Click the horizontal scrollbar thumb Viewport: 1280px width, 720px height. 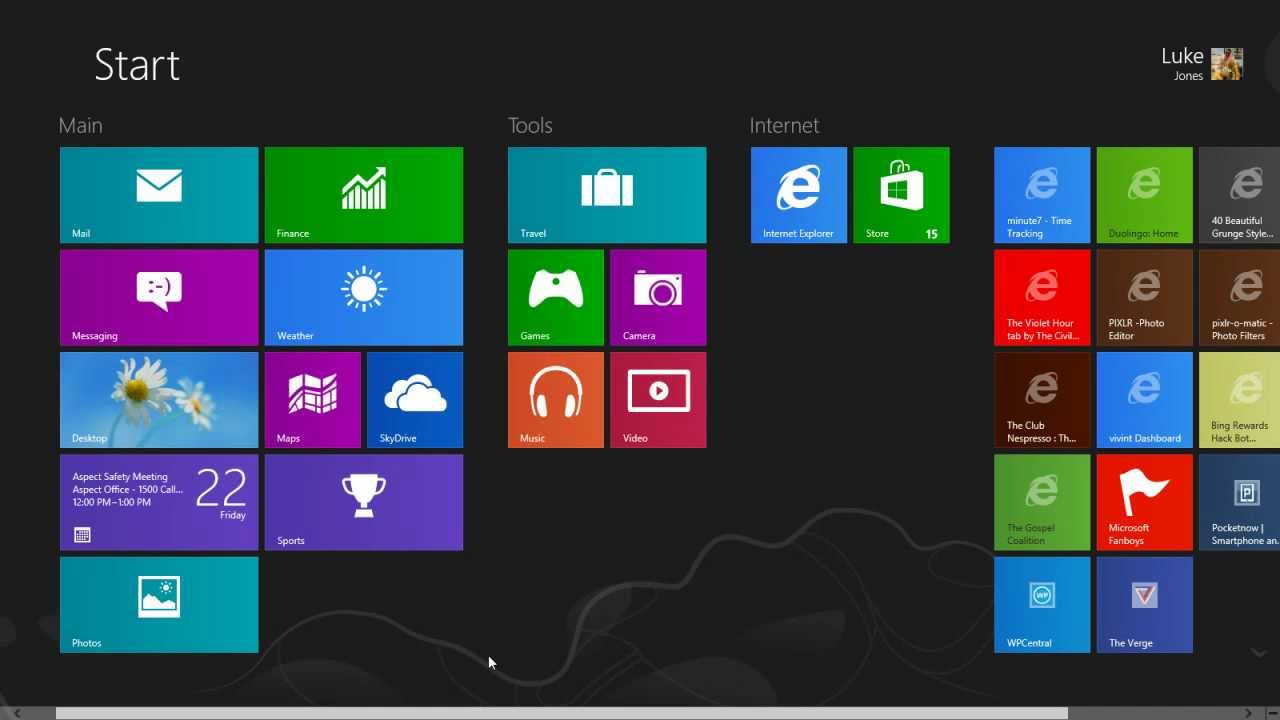pos(561,713)
